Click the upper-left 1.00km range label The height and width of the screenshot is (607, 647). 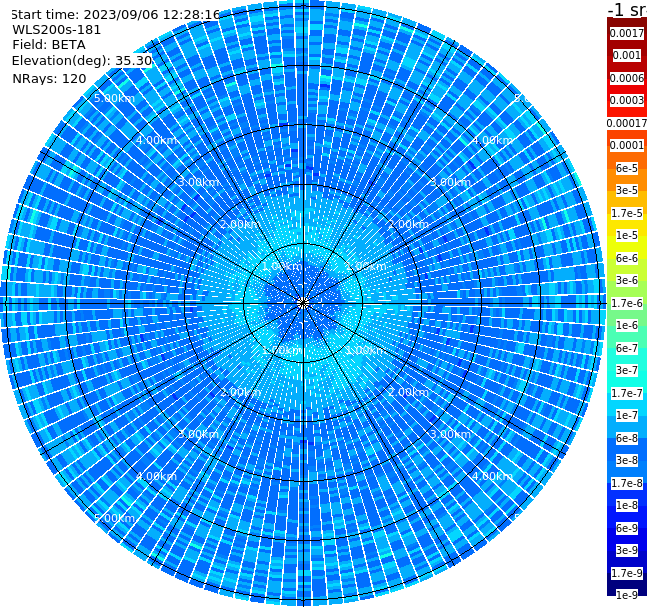tap(282, 266)
